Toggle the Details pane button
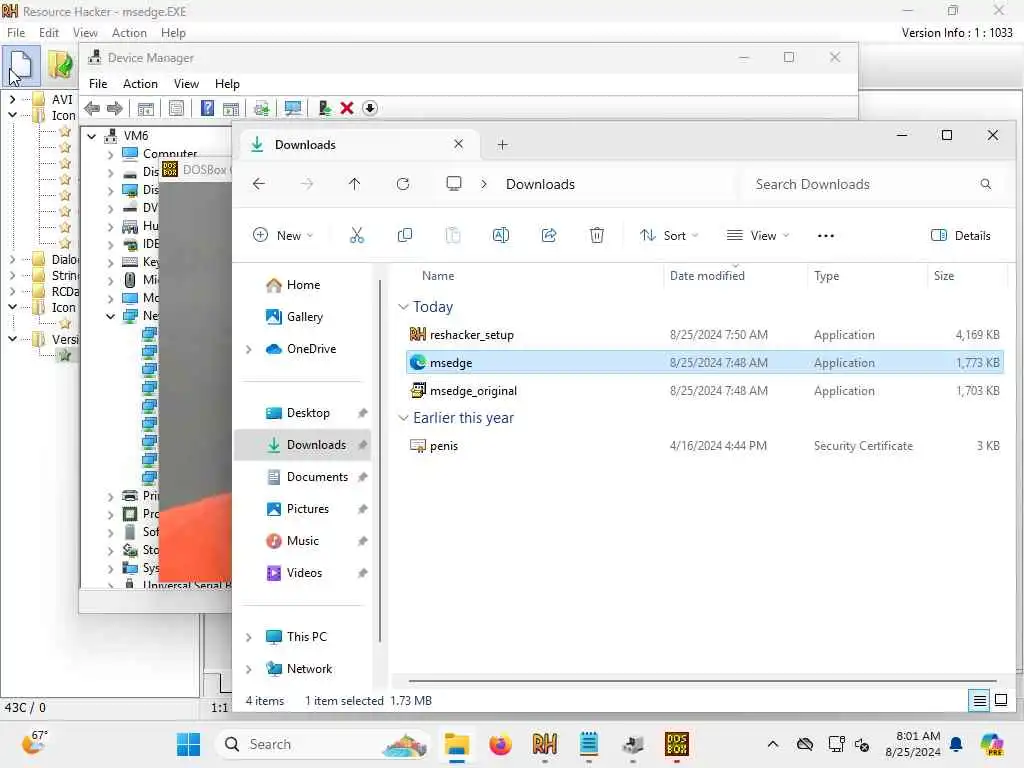This screenshot has width=1024, height=768. point(961,236)
